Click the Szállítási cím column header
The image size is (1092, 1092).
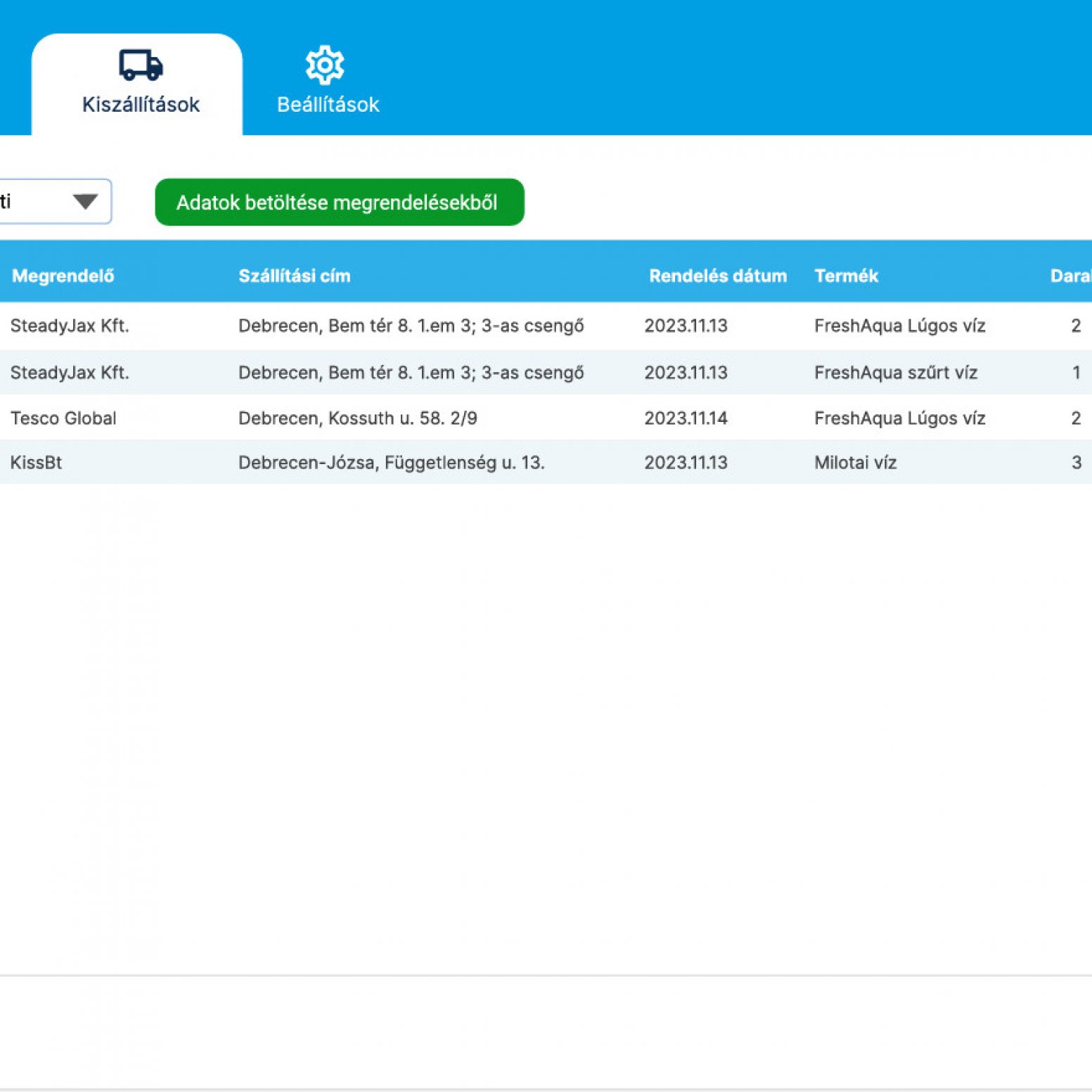pyautogui.click(x=294, y=276)
